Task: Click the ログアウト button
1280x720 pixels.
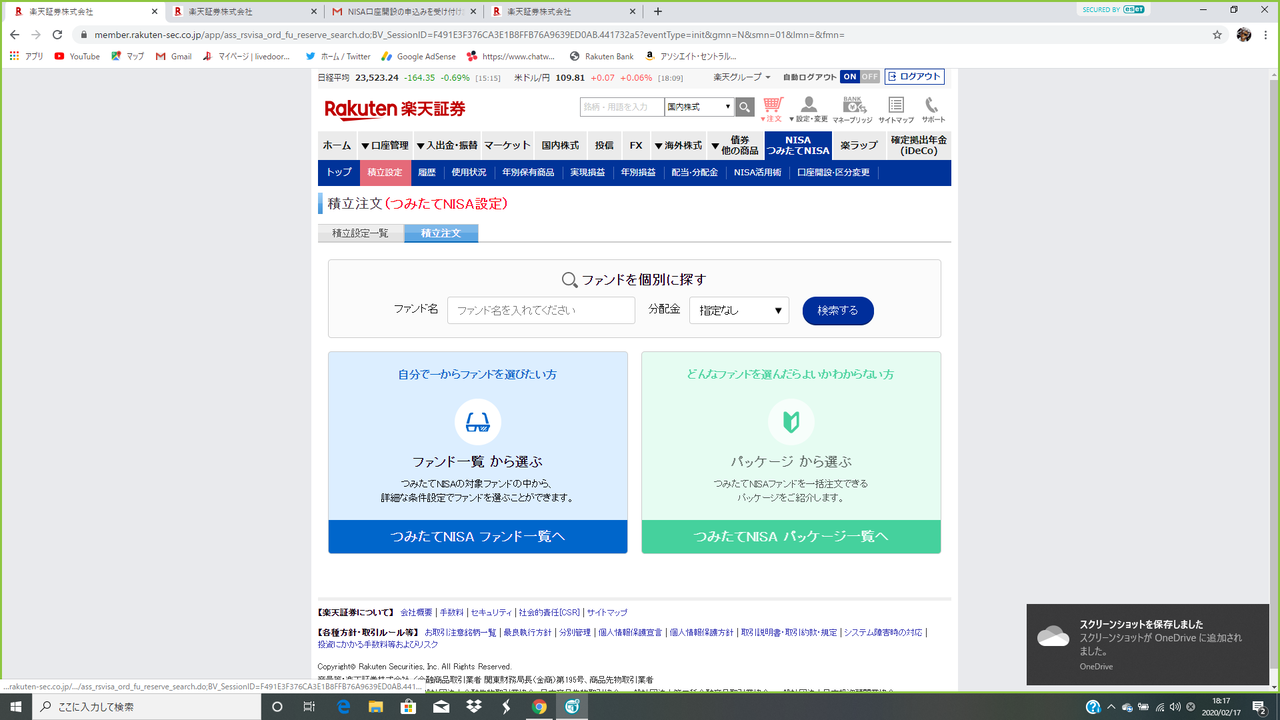Action: point(915,77)
